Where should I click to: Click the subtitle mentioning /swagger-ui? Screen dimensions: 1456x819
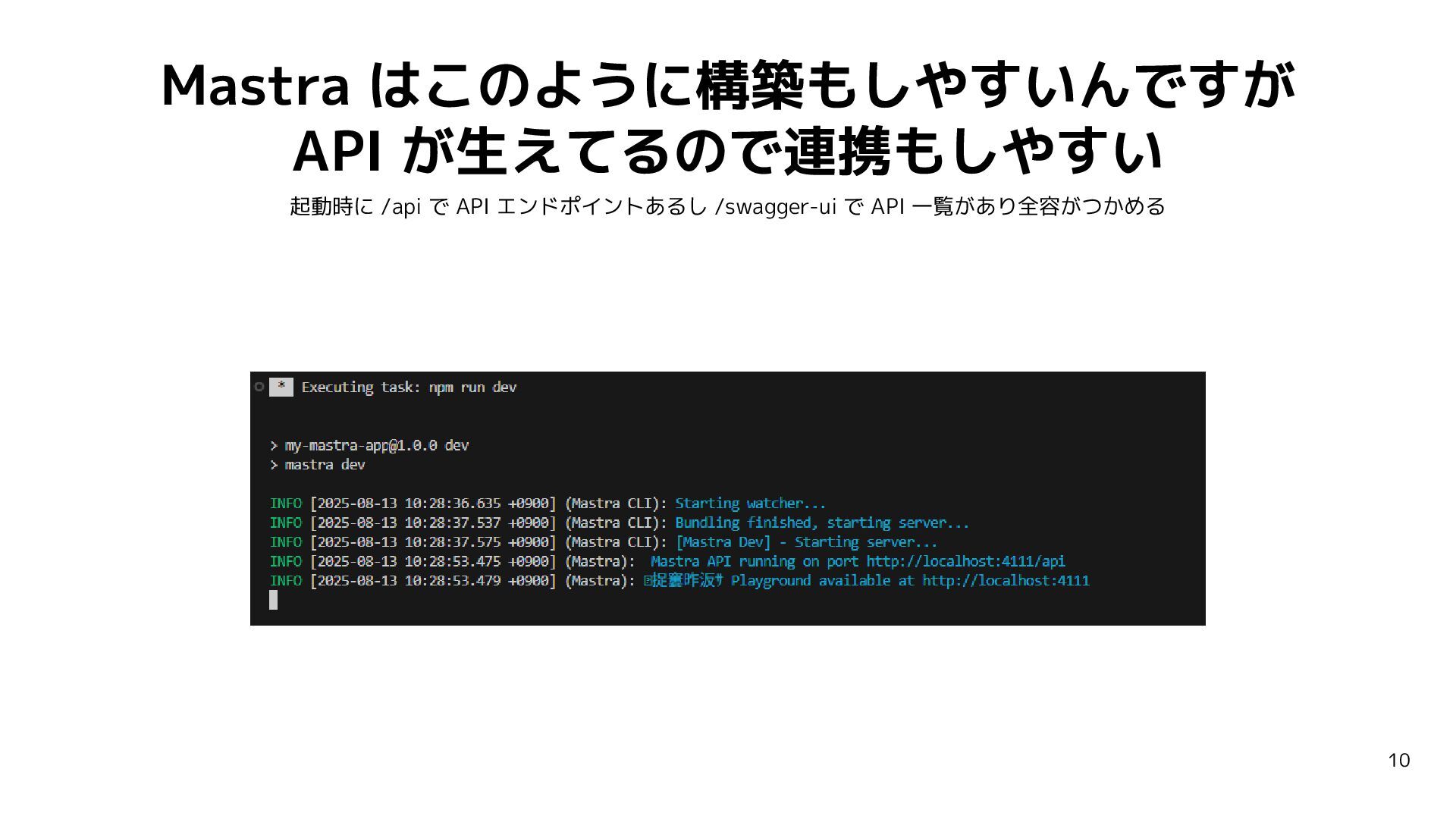pyautogui.click(x=728, y=206)
